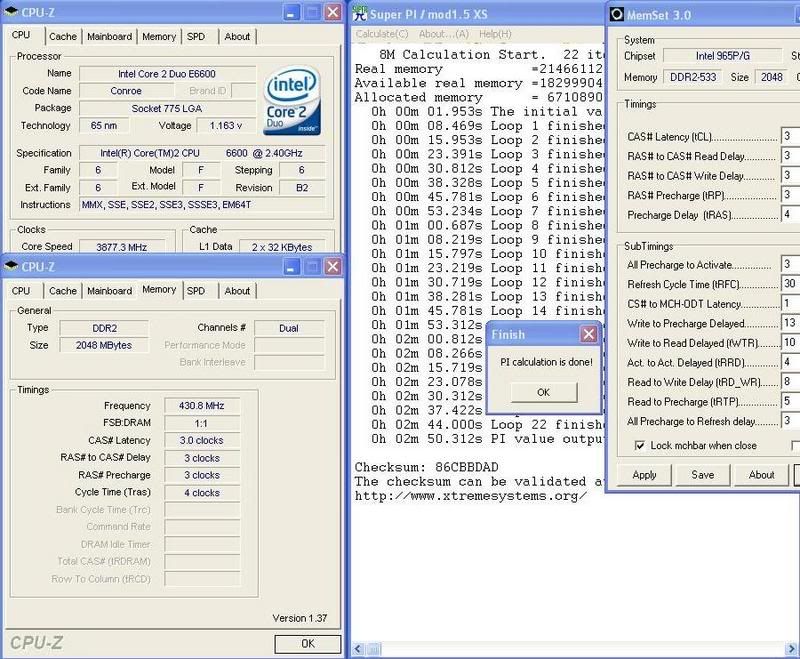Open the RAS# Precharge (tRP) value box in MemSet
This screenshot has width=800, height=659.
(x=790, y=194)
